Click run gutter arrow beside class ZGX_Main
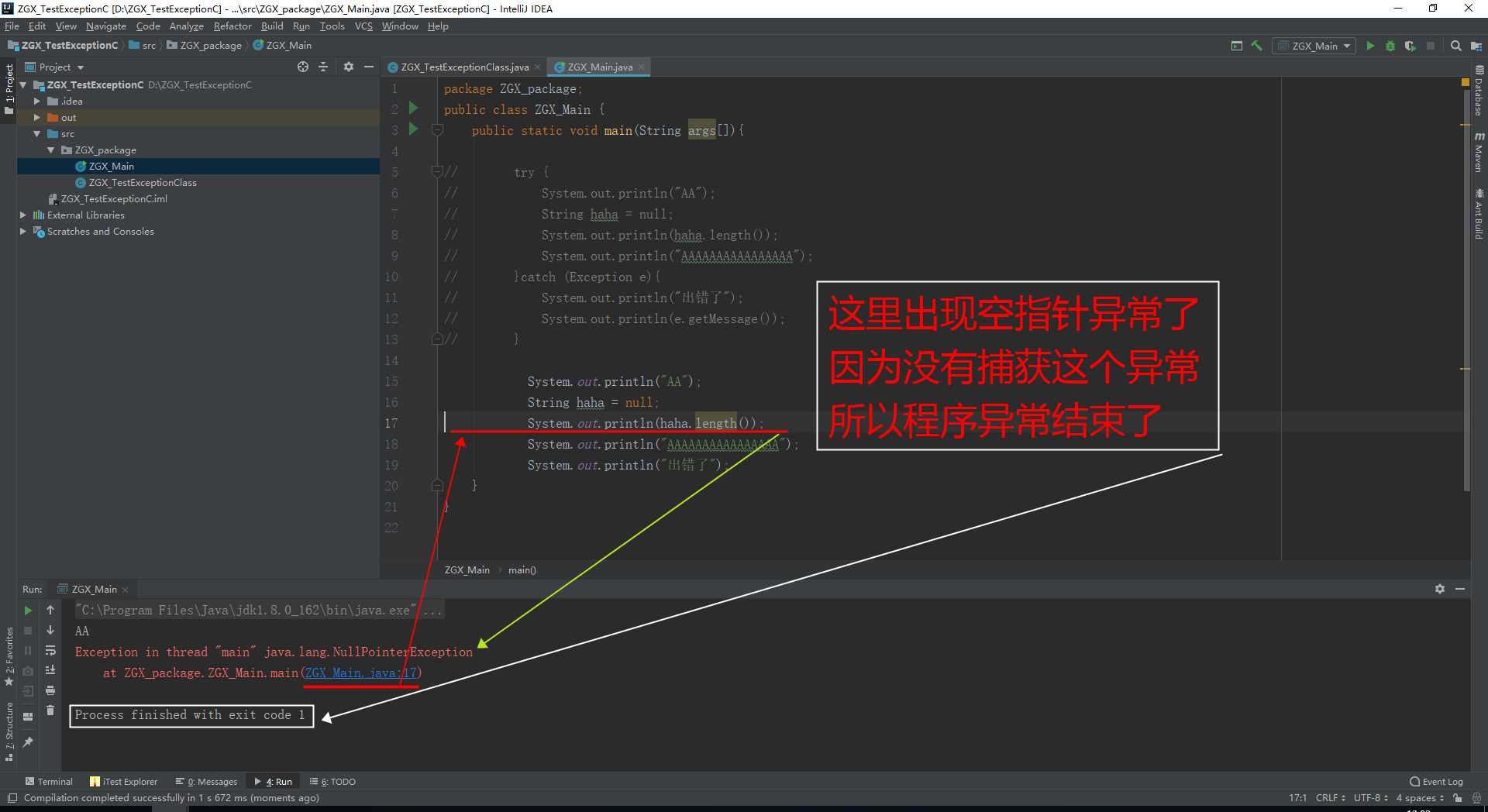Image resolution: width=1488 pixels, height=812 pixels. click(x=414, y=108)
